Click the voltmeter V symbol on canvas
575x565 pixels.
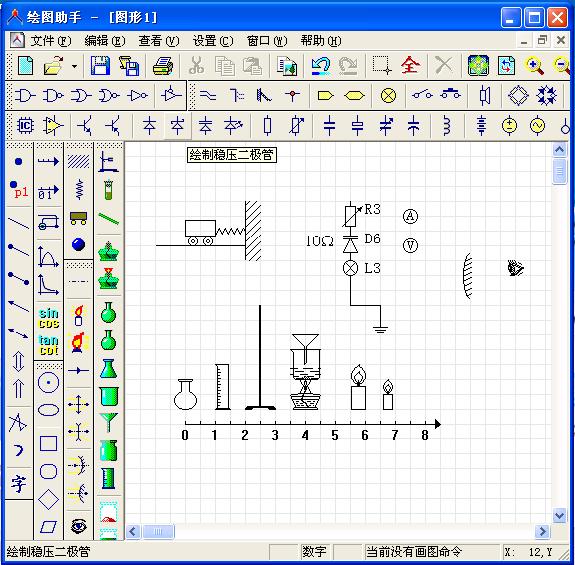coord(410,245)
